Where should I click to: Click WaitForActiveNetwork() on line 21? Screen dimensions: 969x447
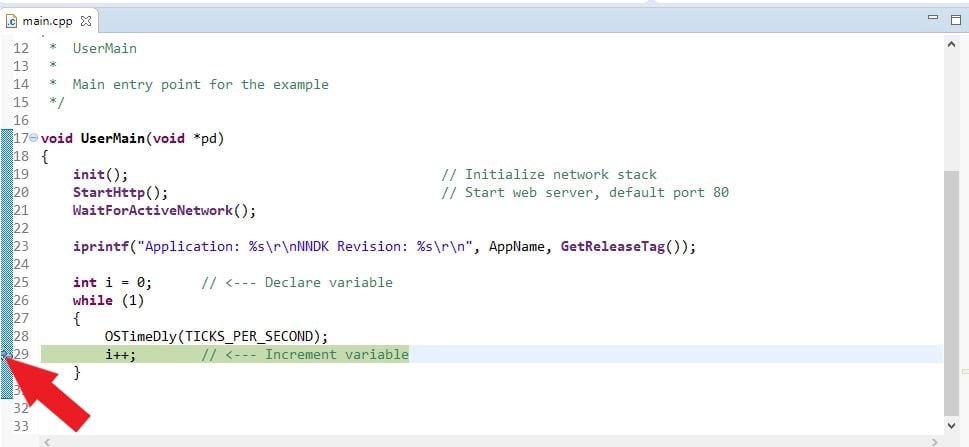point(164,210)
